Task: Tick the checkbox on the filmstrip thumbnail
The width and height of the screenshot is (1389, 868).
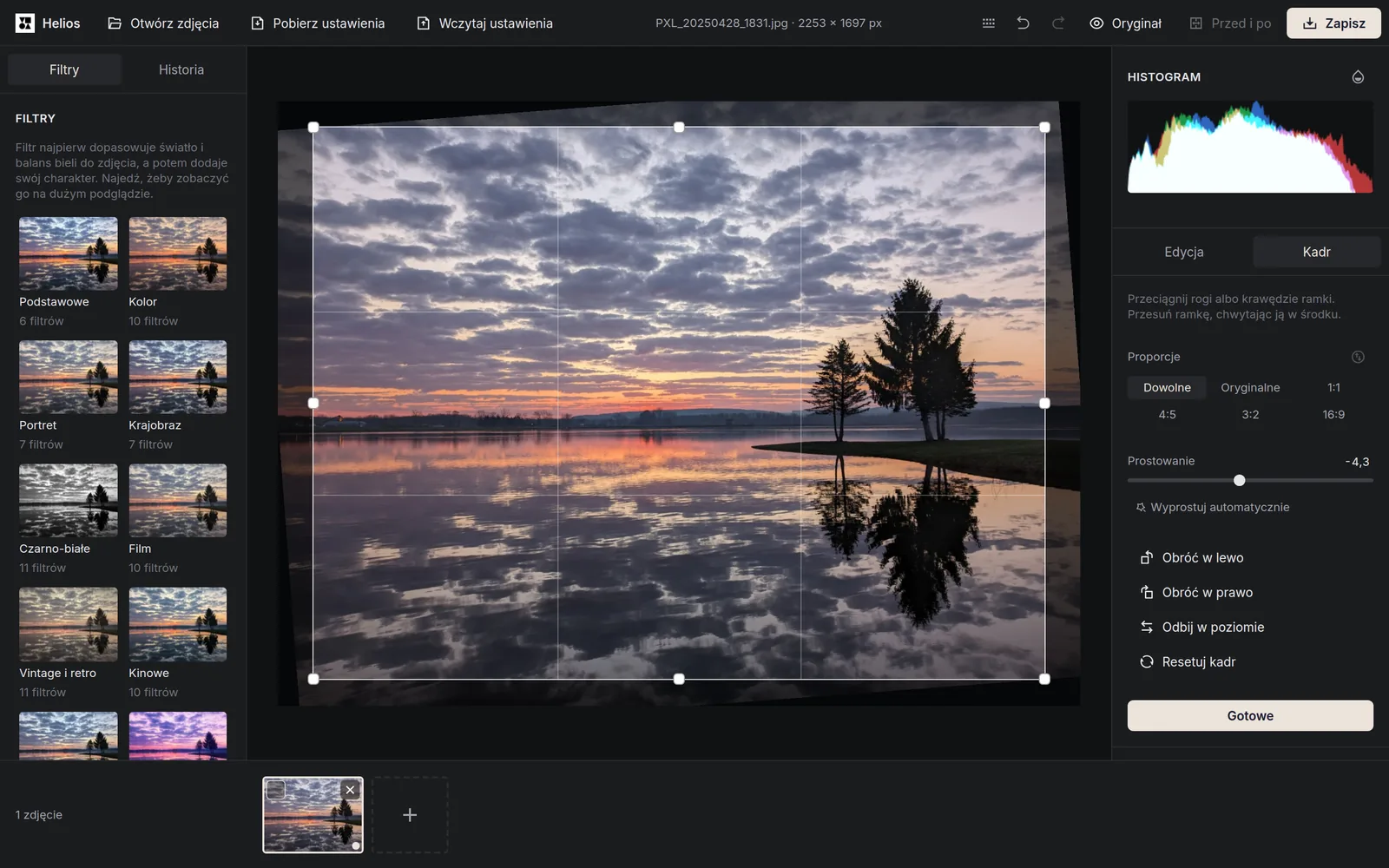Action: click(276, 790)
